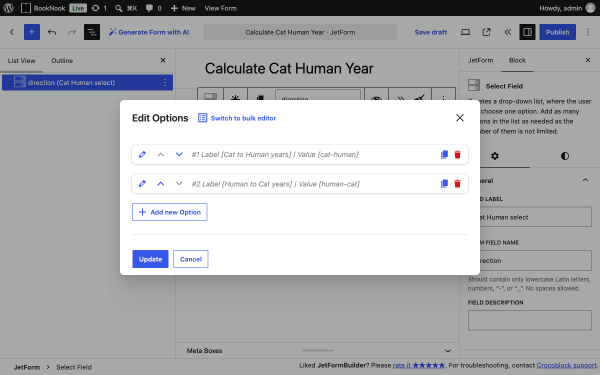This screenshot has height=375, width=600.
Task: Open editor options three-dot menu
Action: (x=588, y=32)
